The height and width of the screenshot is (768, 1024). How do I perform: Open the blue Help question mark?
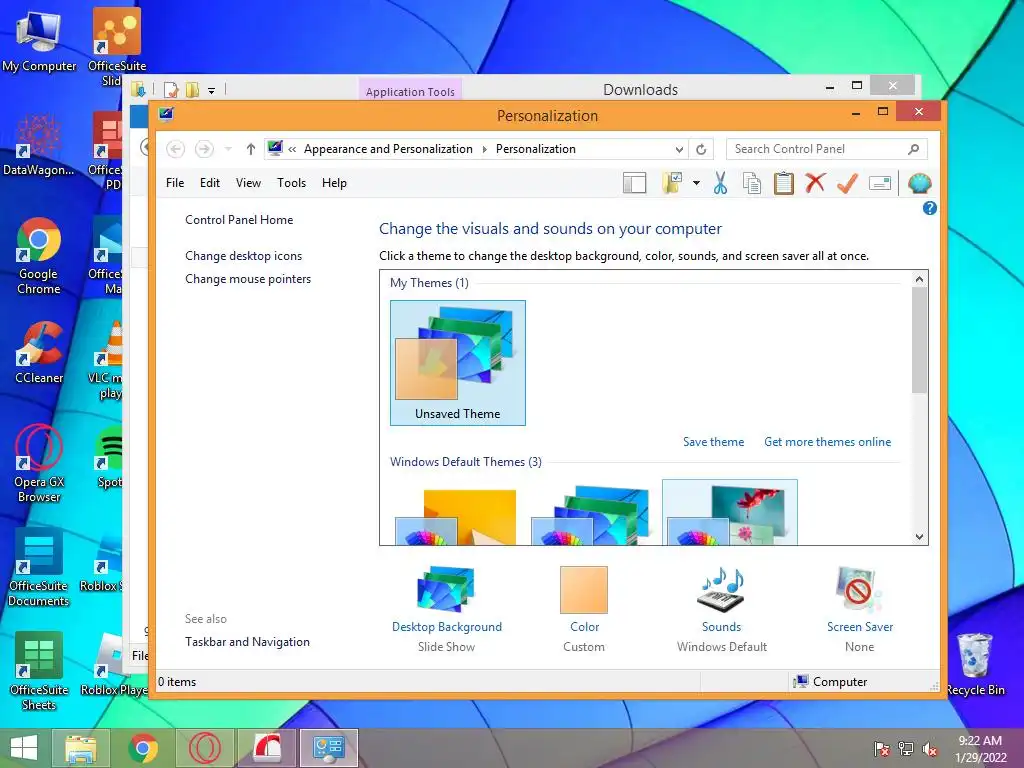pyautogui.click(x=929, y=208)
